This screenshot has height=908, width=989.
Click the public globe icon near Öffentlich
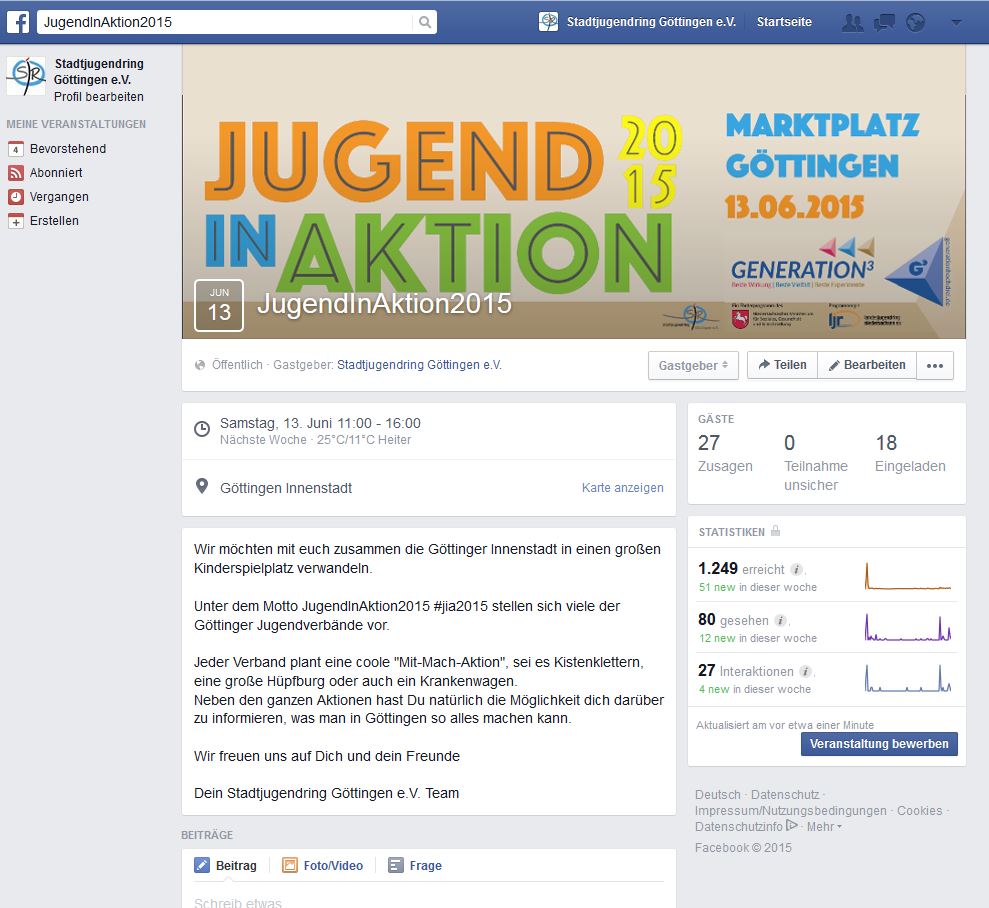(200, 365)
